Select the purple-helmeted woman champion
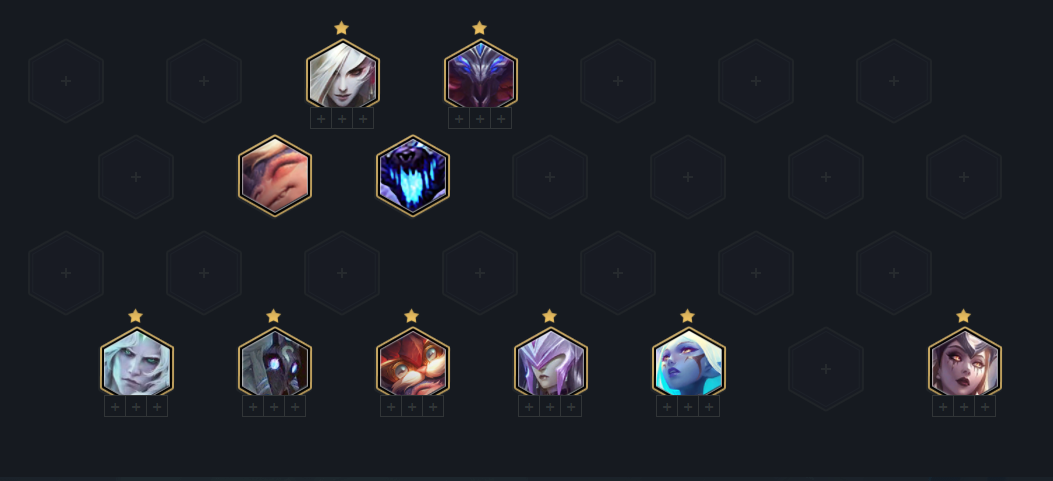This screenshot has height=481, width=1053. [551, 363]
